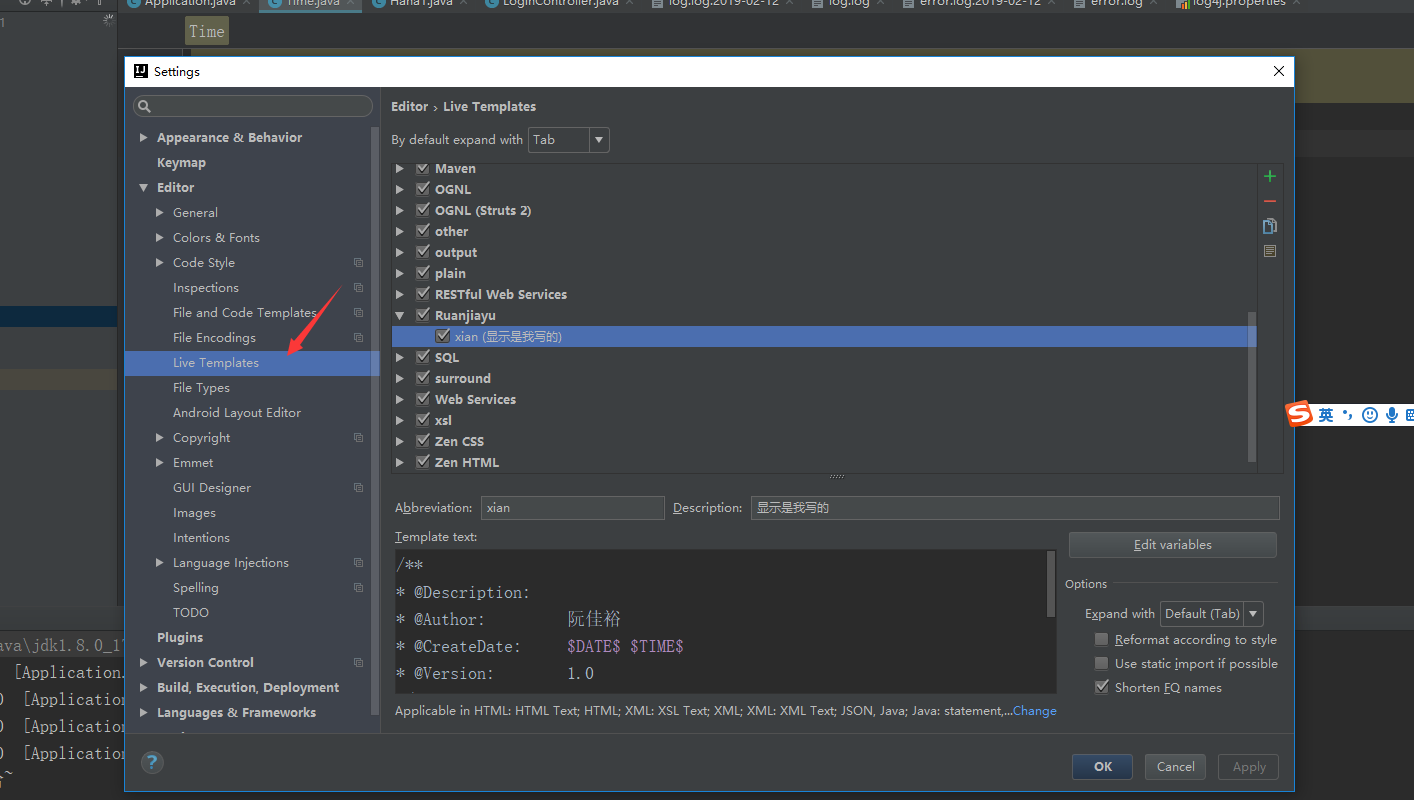Click the Apply button
1414x800 pixels.
click(x=1249, y=767)
